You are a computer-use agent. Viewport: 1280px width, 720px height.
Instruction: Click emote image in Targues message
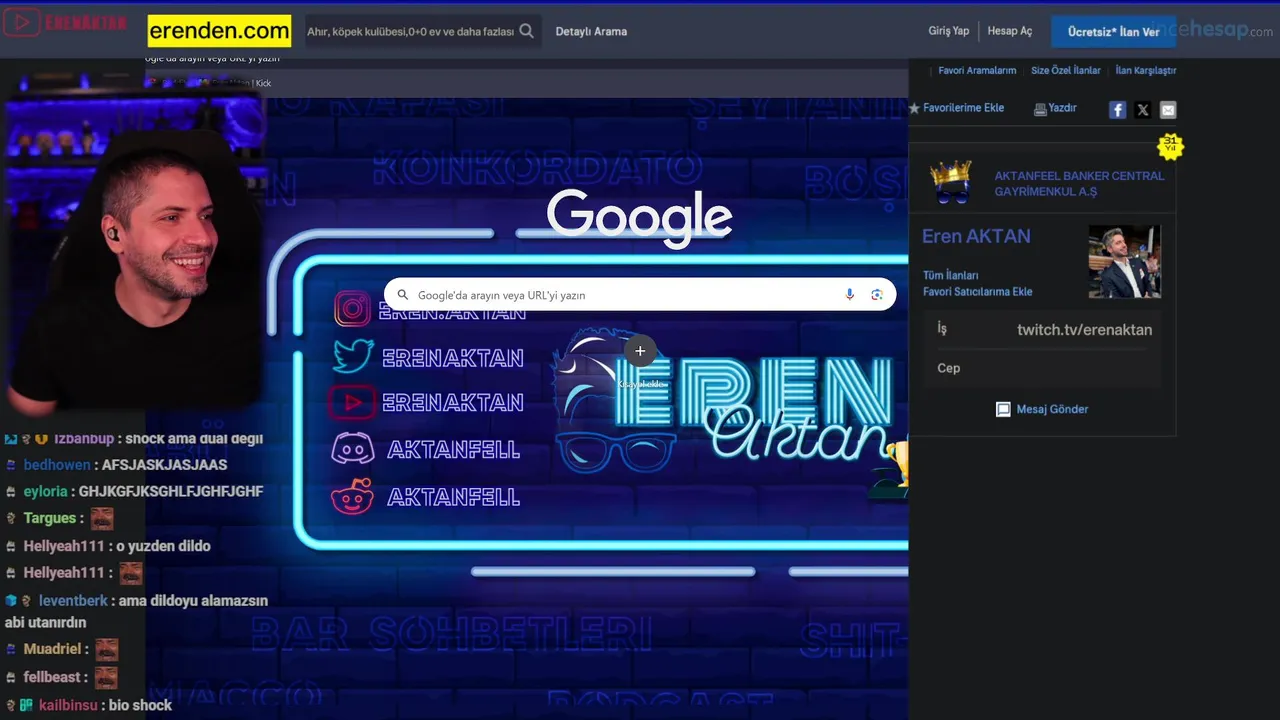pyautogui.click(x=102, y=518)
